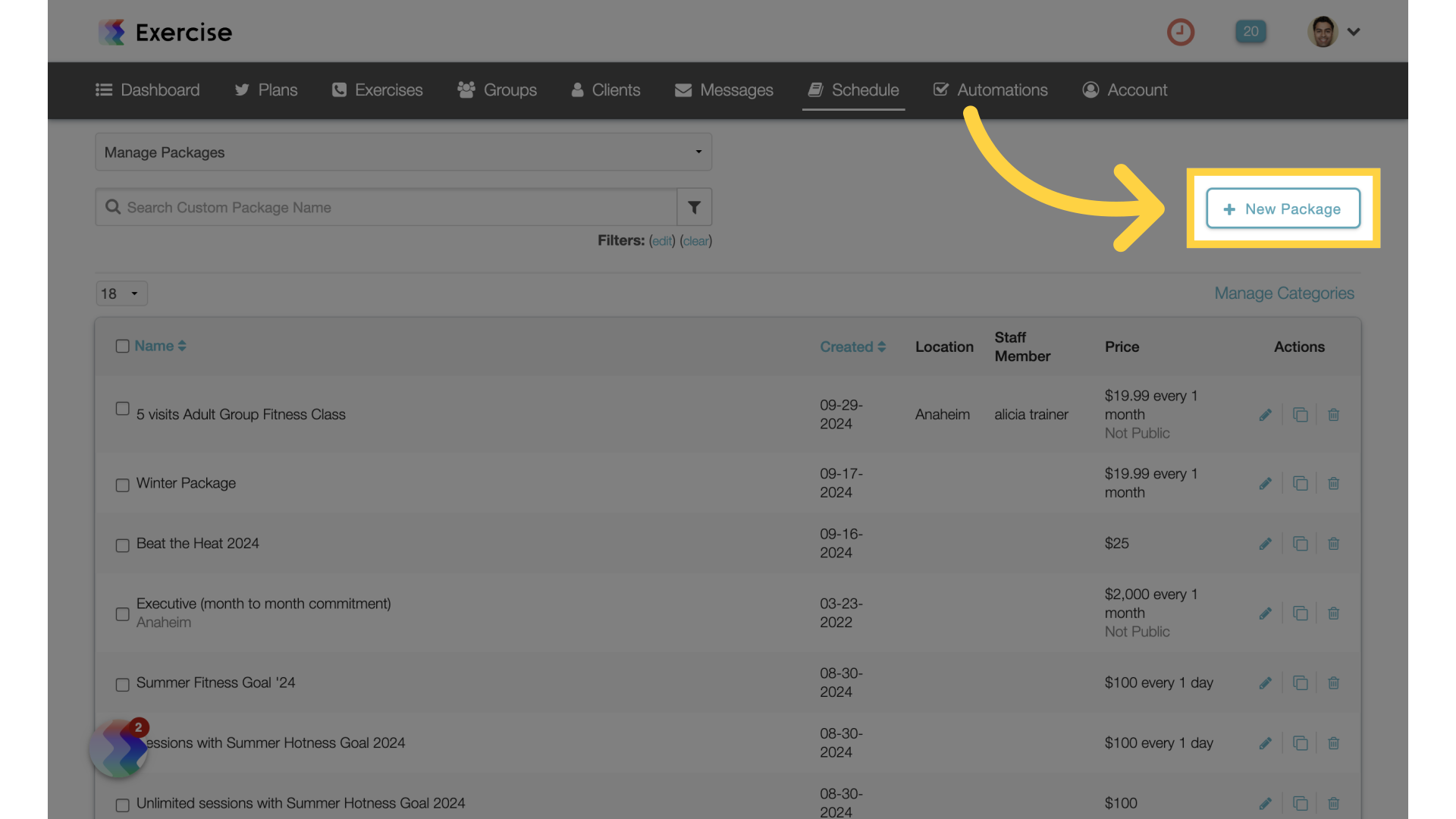Edit the Executive month to month package

point(1265,613)
